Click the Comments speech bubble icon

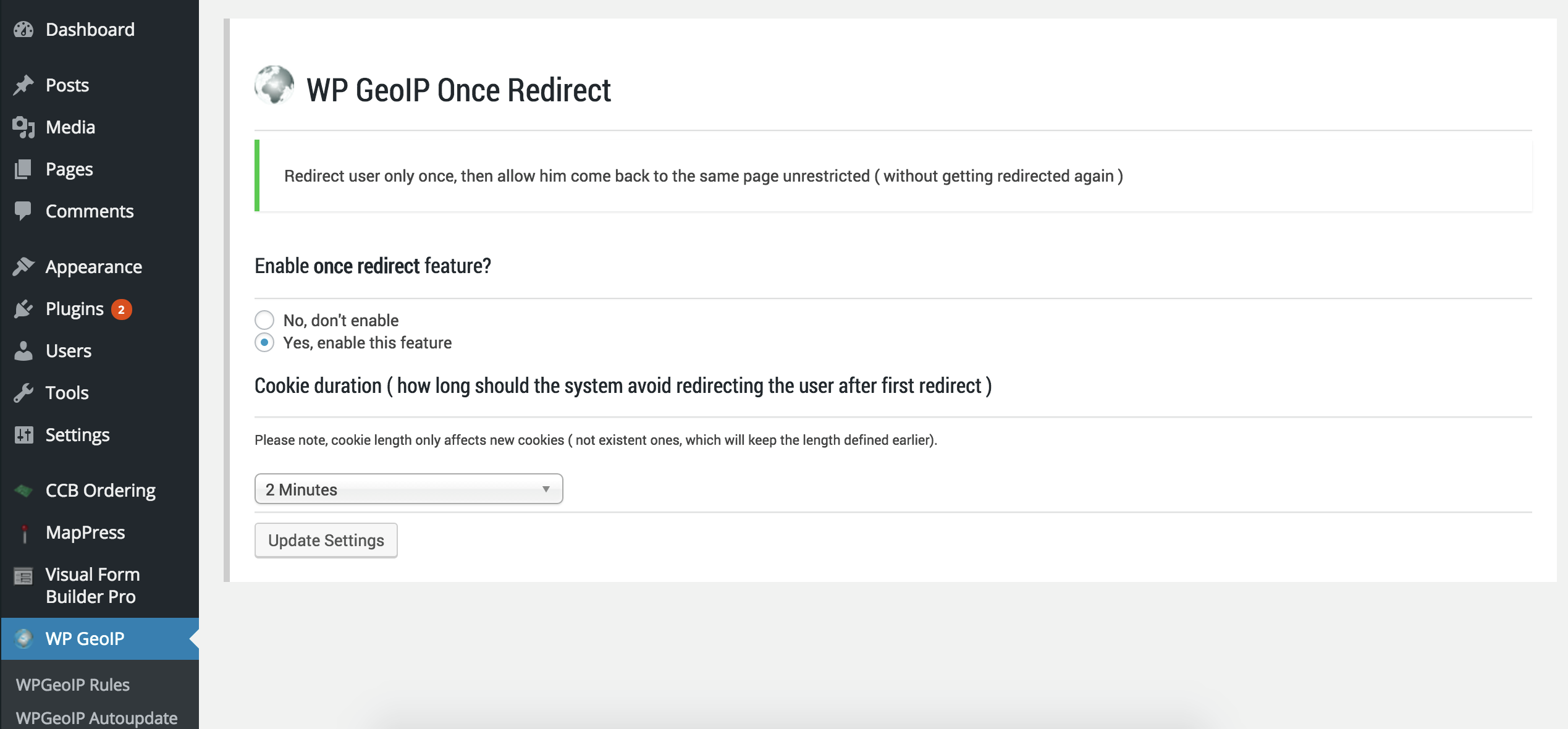(x=23, y=211)
